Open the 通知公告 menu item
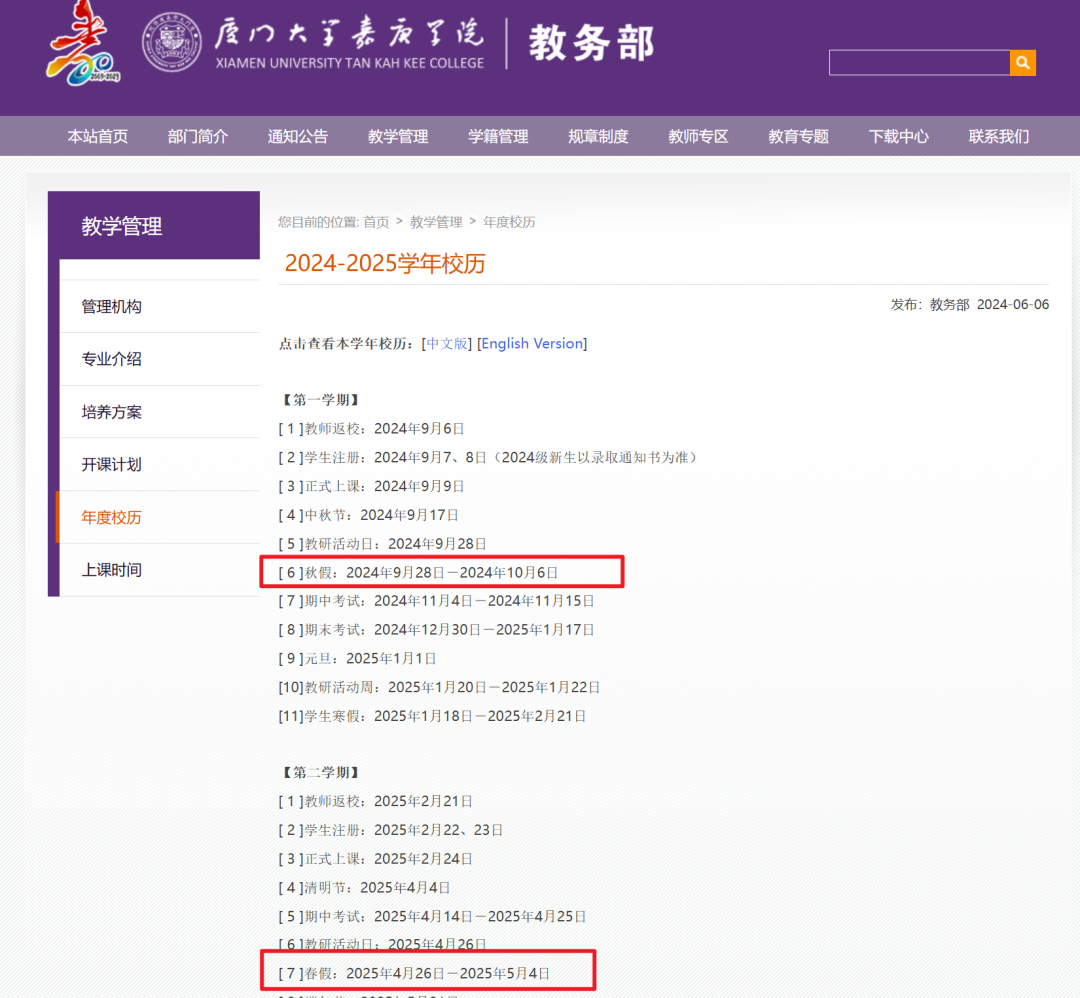This screenshot has height=998, width=1080. pyautogui.click(x=297, y=136)
